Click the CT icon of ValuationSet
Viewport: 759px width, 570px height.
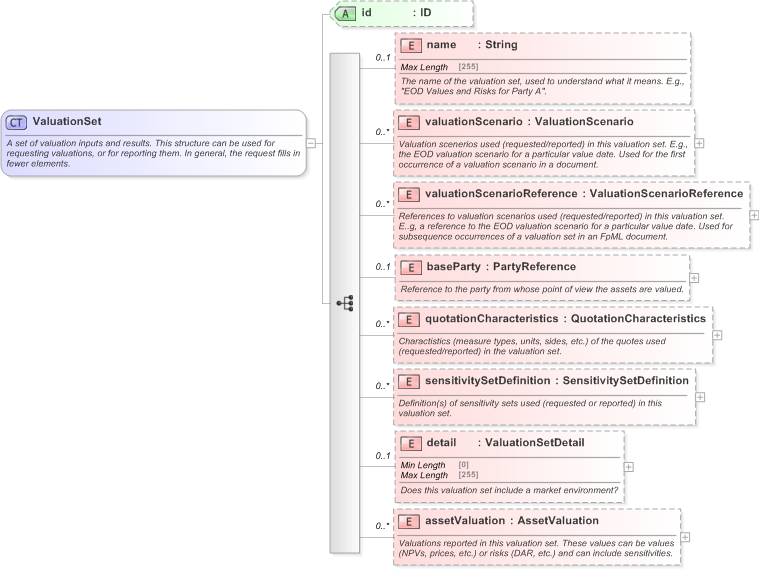(x=16, y=122)
